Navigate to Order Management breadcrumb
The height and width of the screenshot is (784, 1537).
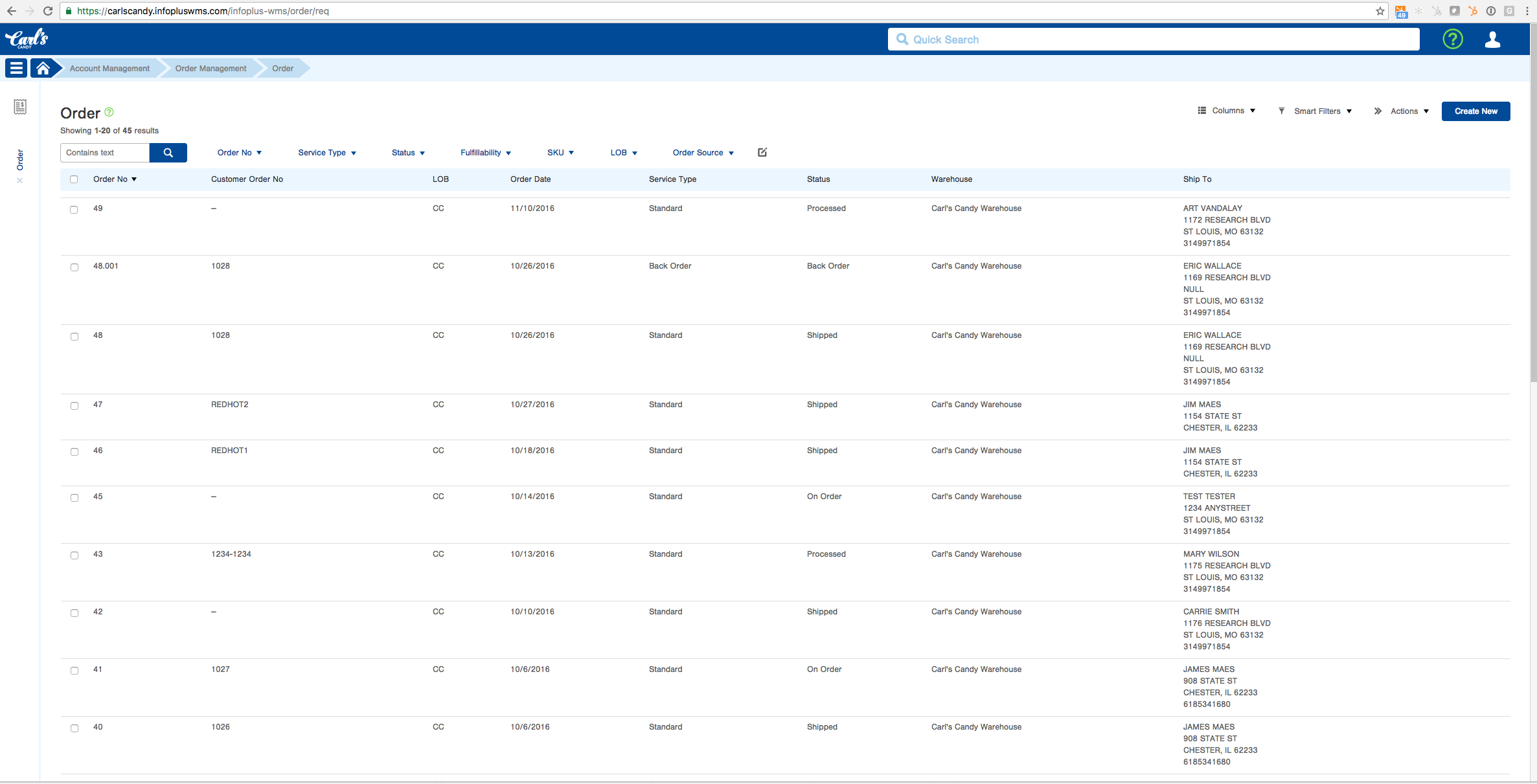point(211,68)
